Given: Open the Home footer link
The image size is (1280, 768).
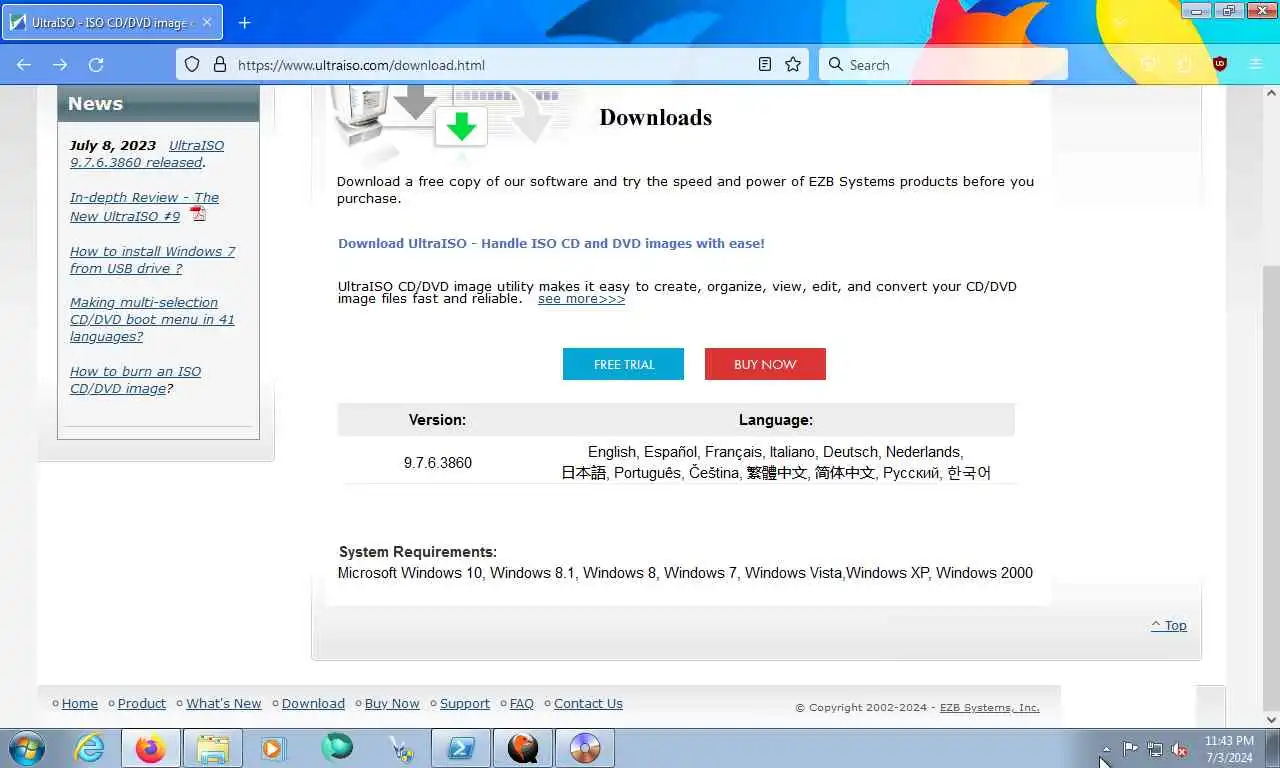Looking at the screenshot, I should [80, 703].
